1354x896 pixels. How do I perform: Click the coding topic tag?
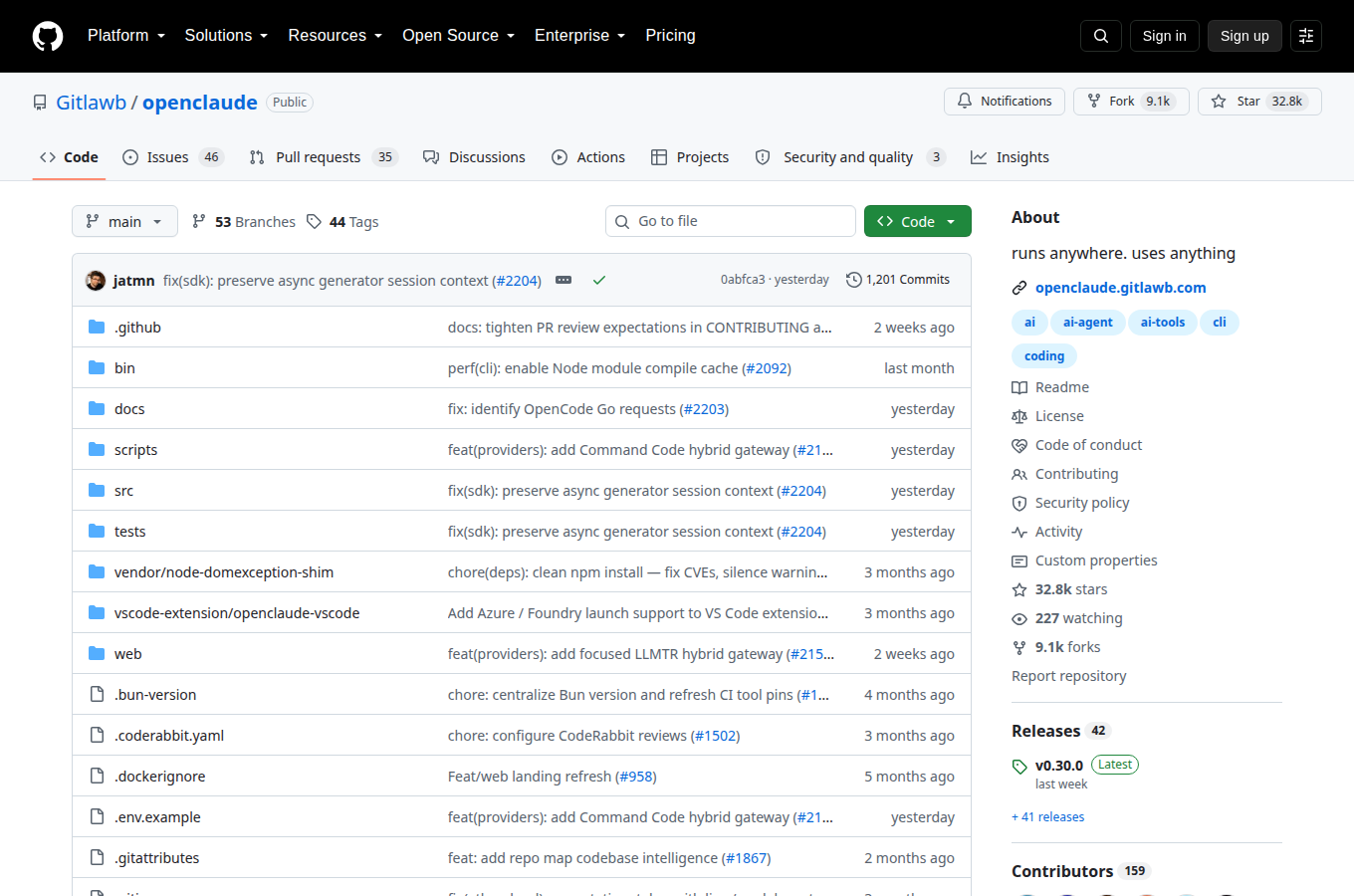[1044, 356]
